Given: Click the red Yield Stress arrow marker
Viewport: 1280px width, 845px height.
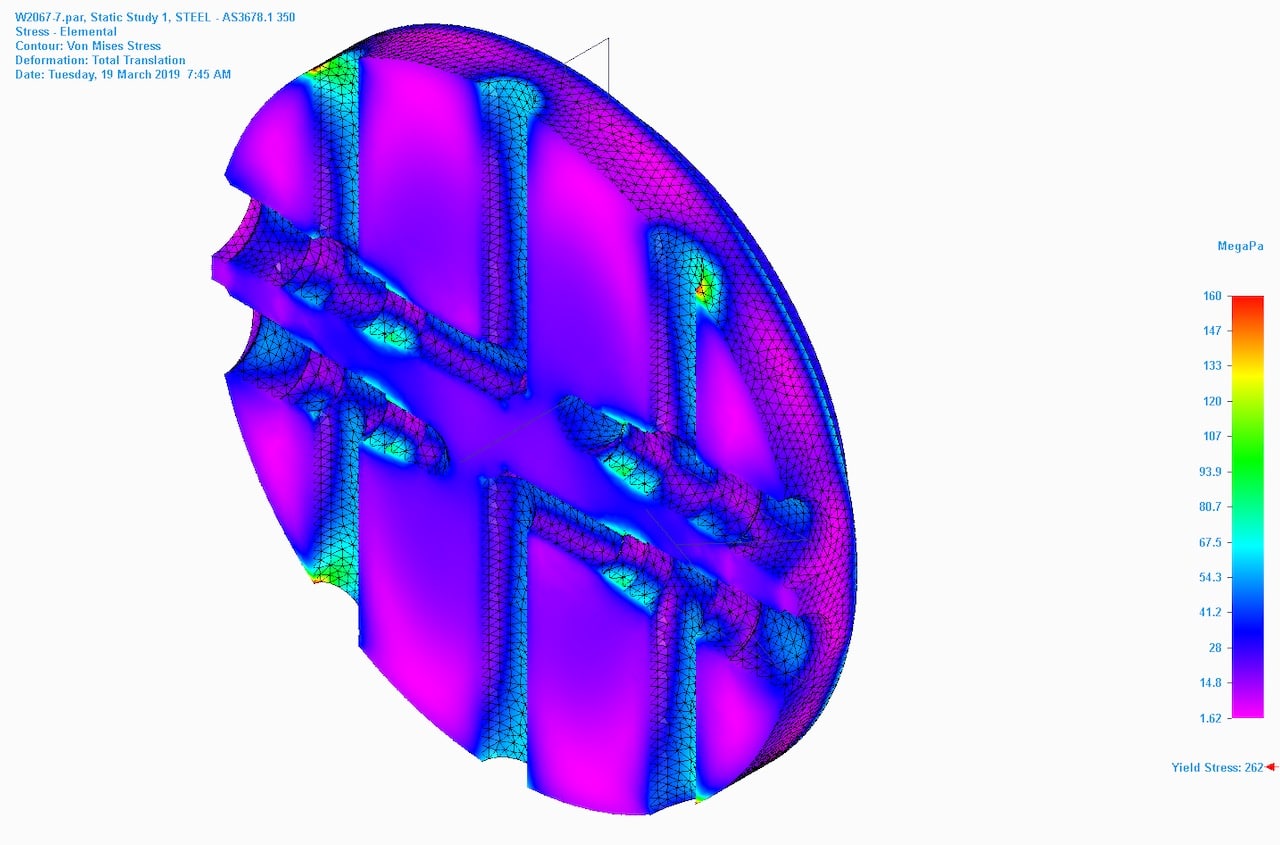Looking at the screenshot, I should 1272,768.
